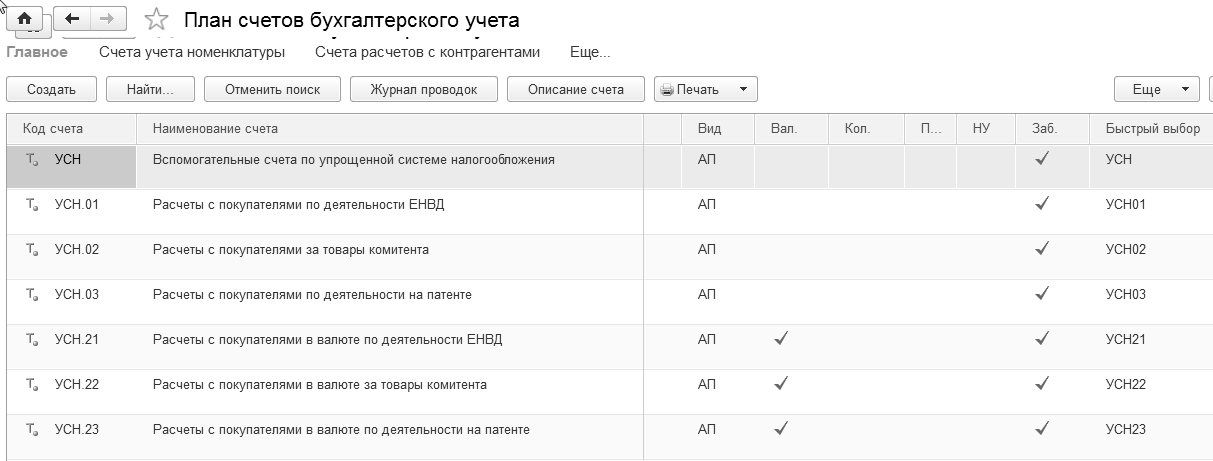Select the УСН.21 account row name
The width and height of the screenshot is (1213, 461).
(327, 340)
